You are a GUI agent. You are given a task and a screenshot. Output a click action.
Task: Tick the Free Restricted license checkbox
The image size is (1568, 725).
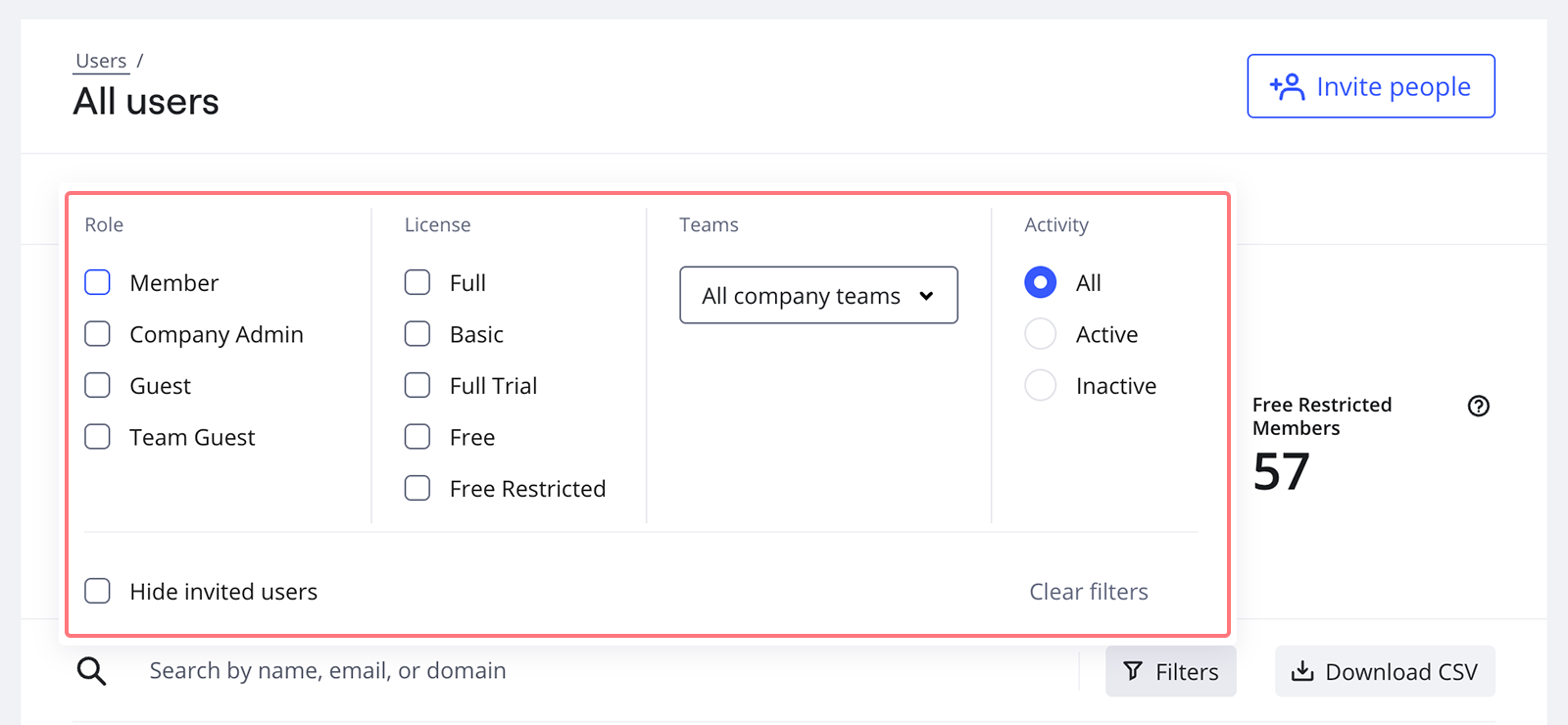[x=417, y=488]
